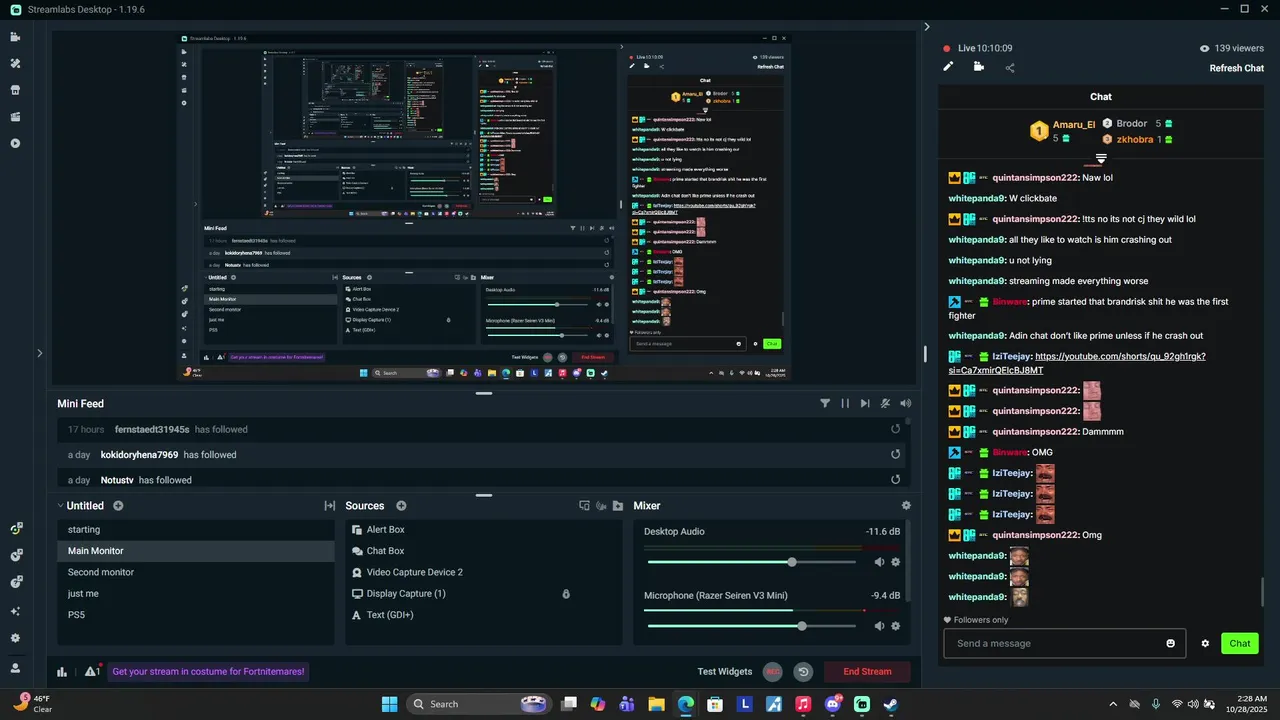
Task: Open Mixer advanced settings gear
Action: click(x=906, y=506)
